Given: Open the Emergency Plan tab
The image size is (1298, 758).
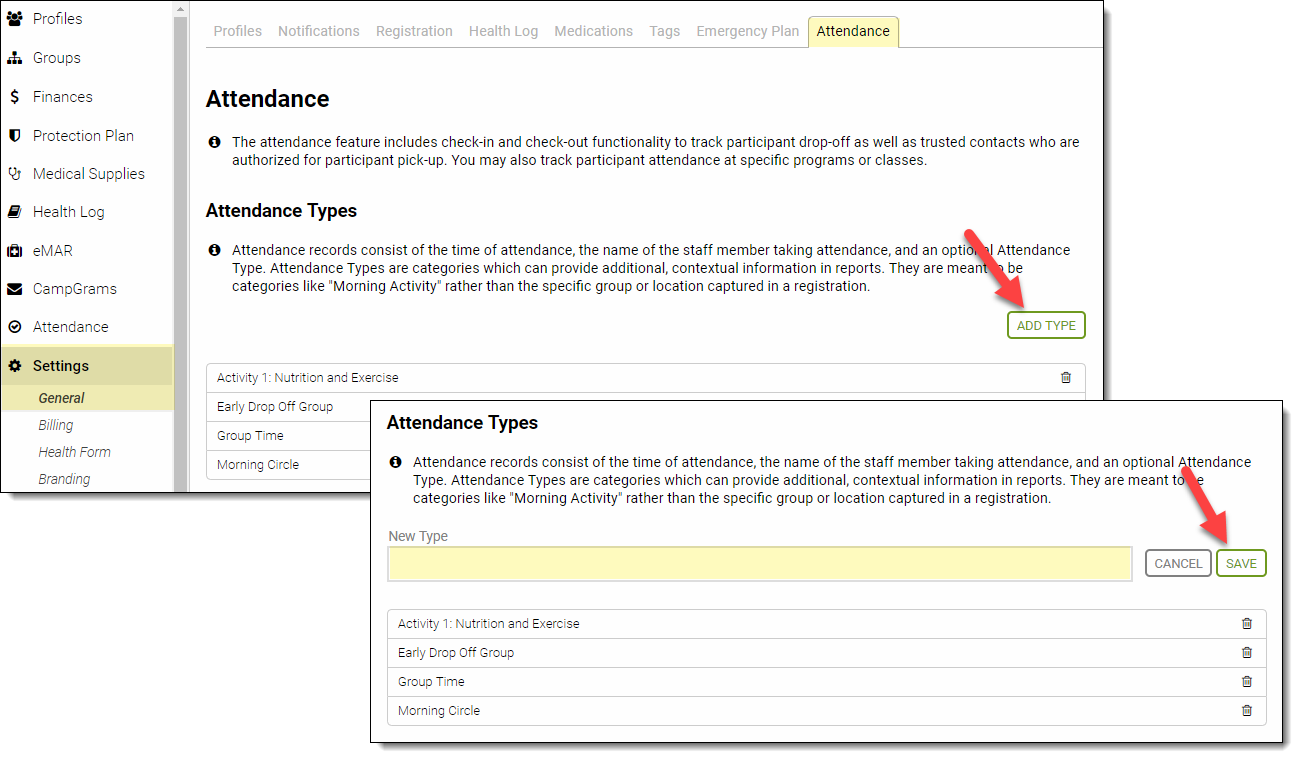Looking at the screenshot, I should 747,31.
